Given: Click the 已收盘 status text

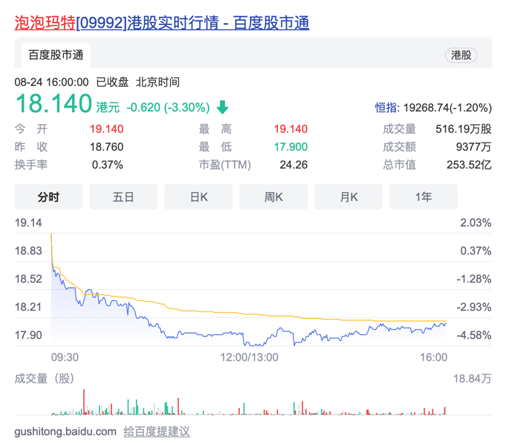Looking at the screenshot, I should coord(112,82).
